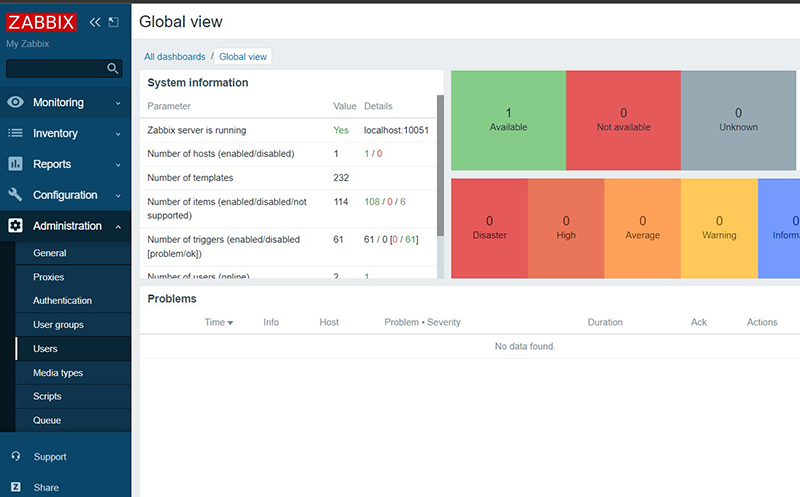
Task: Click the Info column header
Action: 271,322
